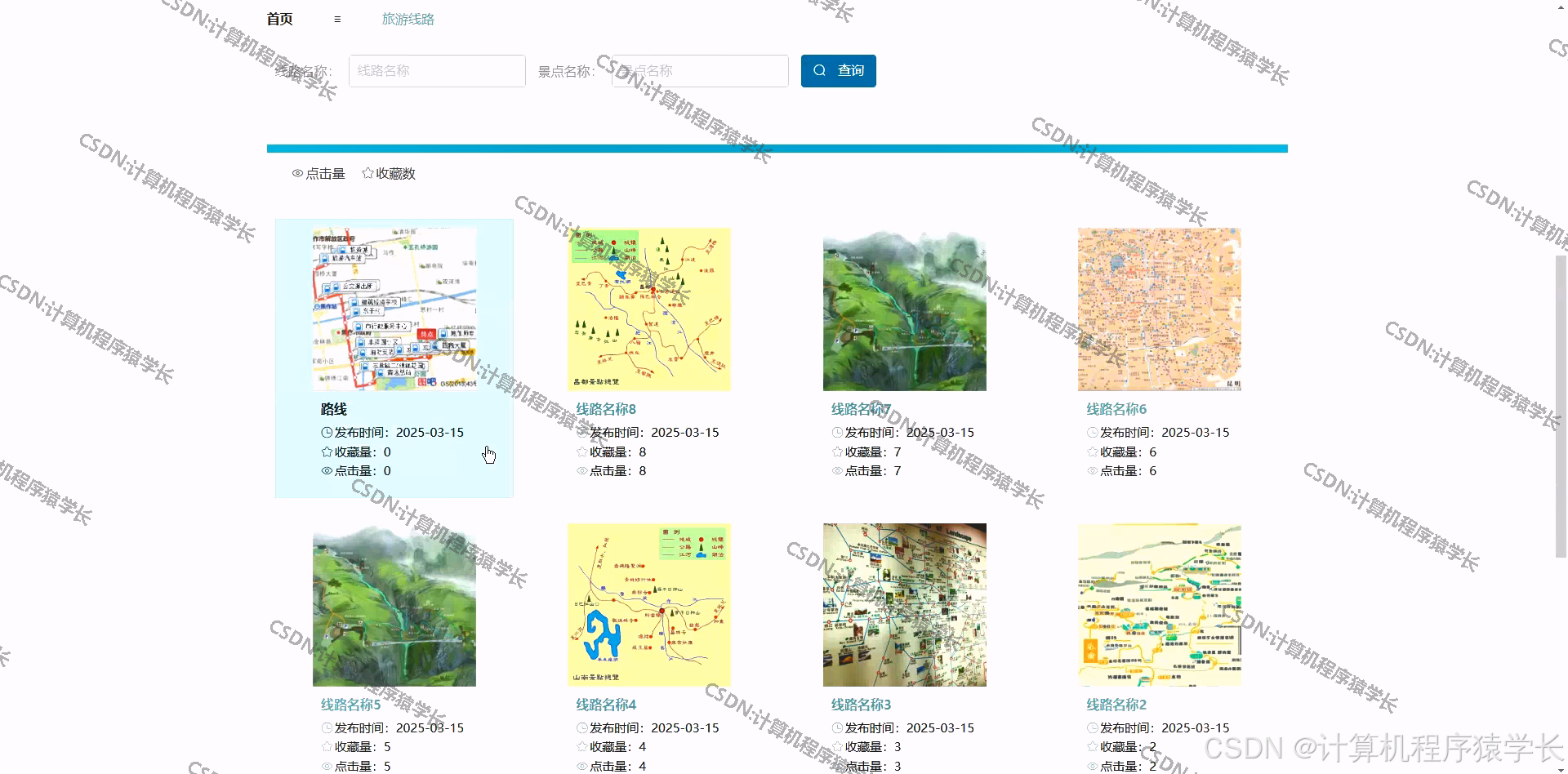1568x774 pixels.
Task: Click the eye icon on 路线 card
Action: pos(327,471)
